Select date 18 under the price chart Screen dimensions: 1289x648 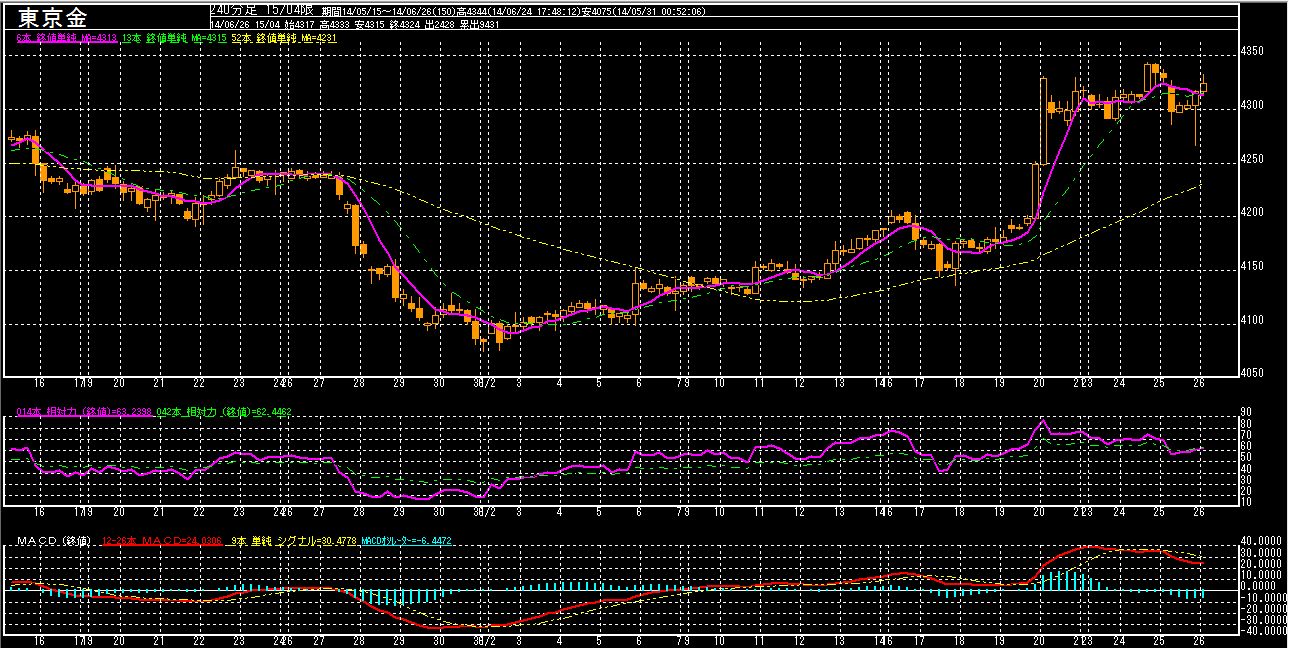960,384
